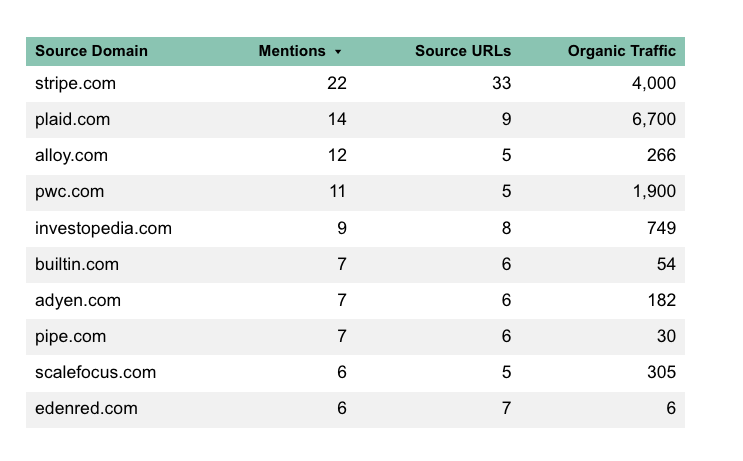Click the Mentions sort arrow icon

[338, 52]
